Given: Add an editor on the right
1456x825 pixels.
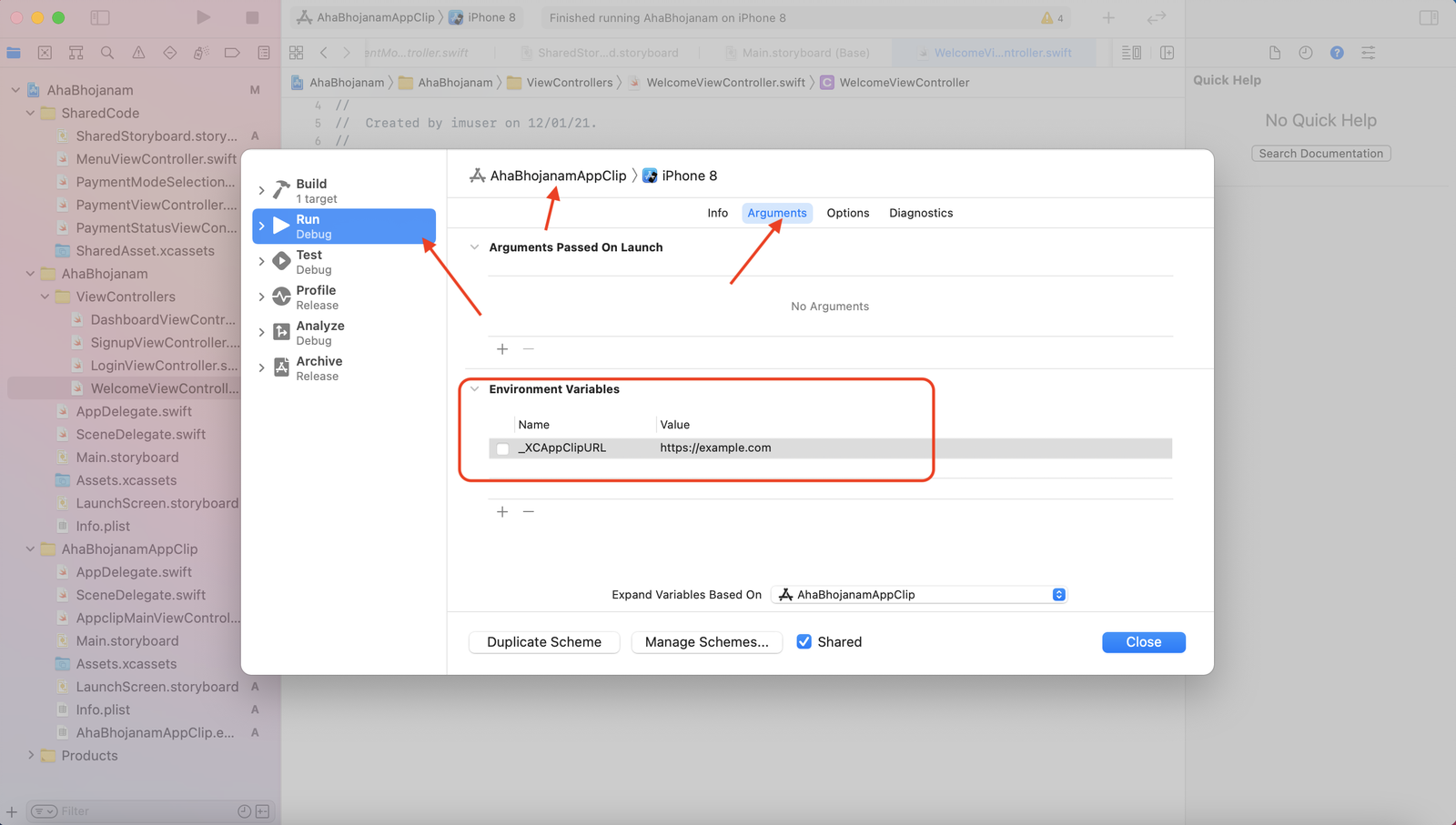Looking at the screenshot, I should click(1167, 53).
